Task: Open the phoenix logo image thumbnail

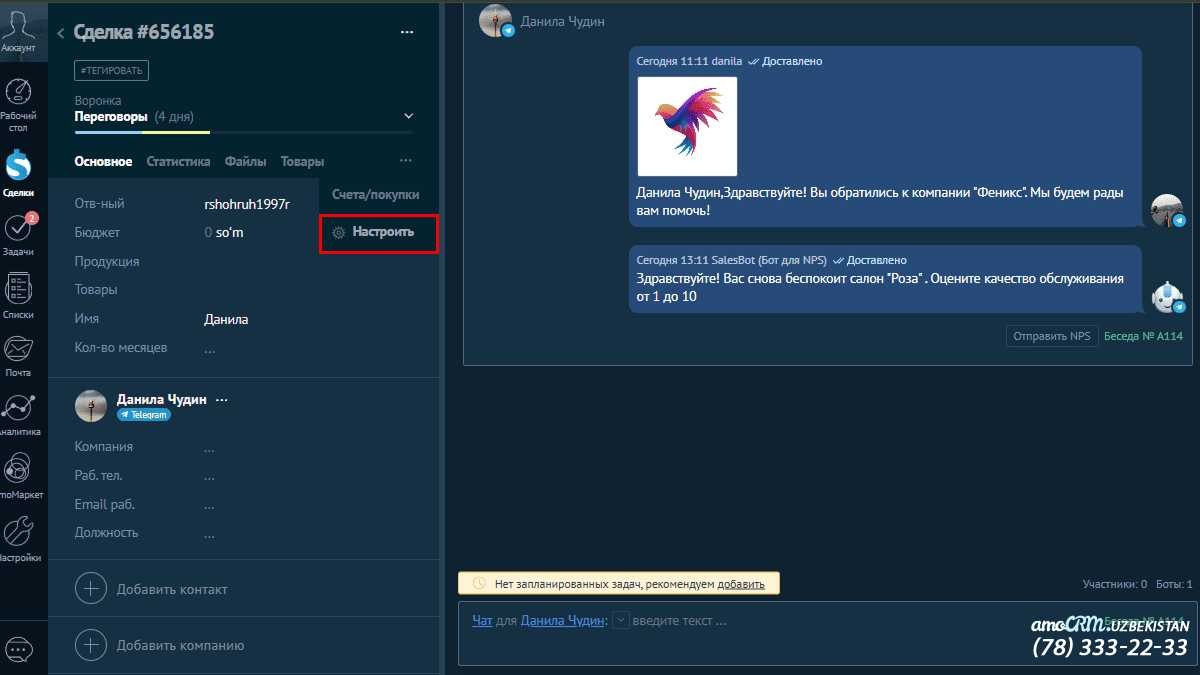Action: coord(687,127)
